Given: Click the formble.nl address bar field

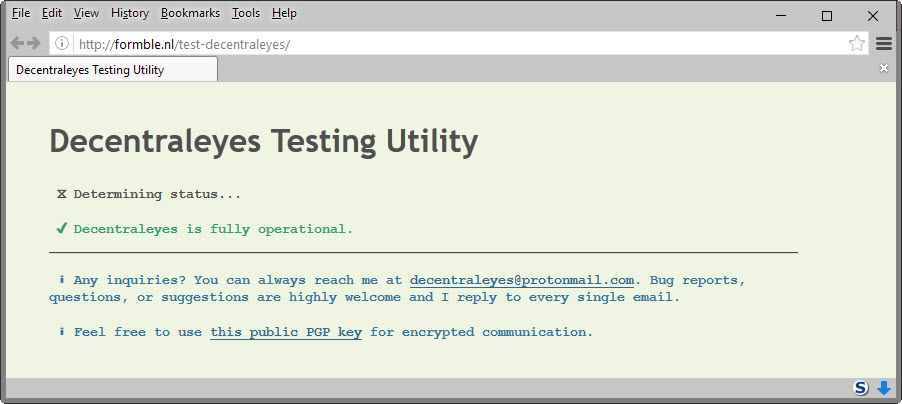Looking at the screenshot, I should pyautogui.click(x=457, y=44).
